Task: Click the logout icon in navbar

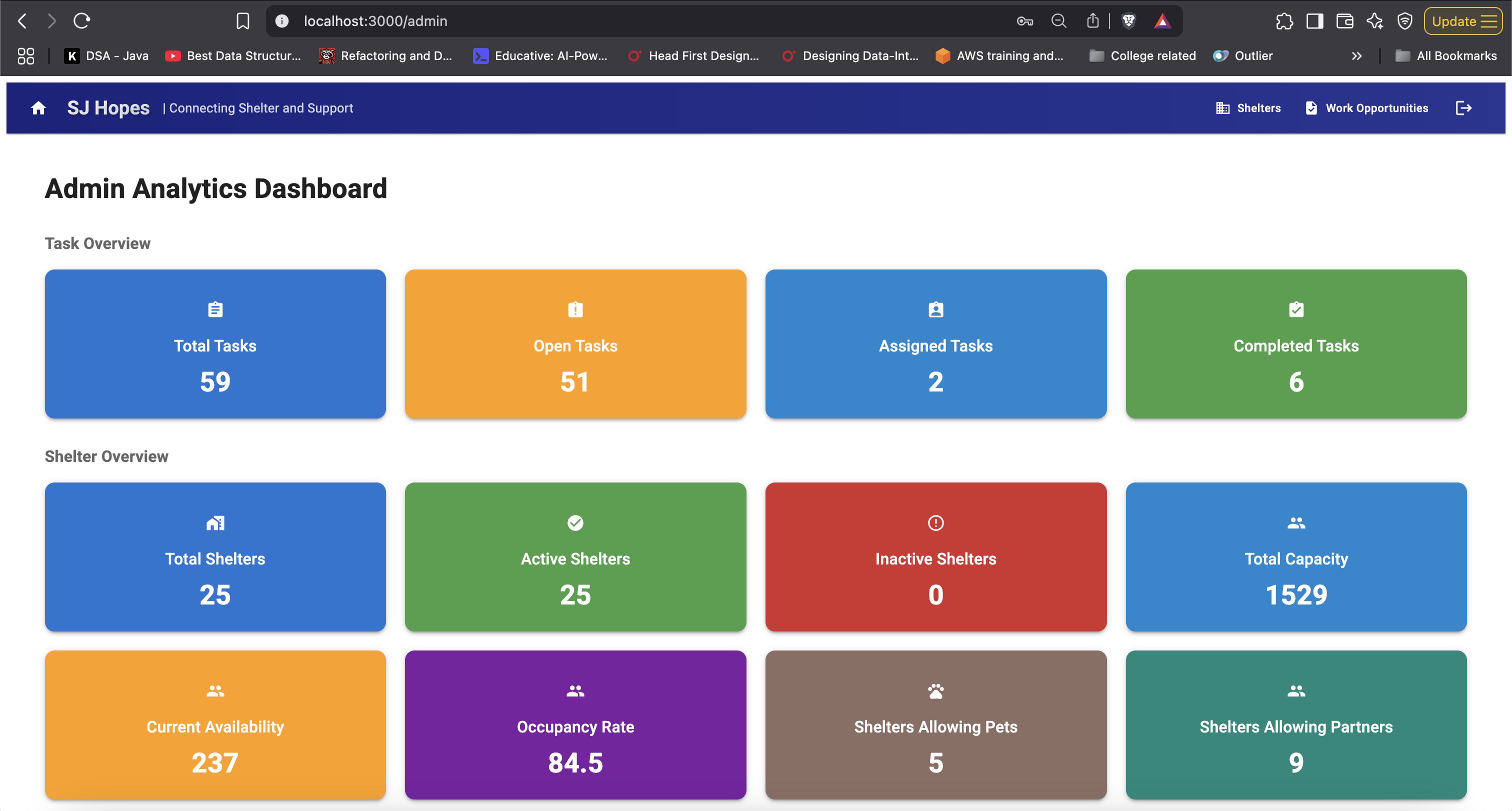Action: 1463,108
